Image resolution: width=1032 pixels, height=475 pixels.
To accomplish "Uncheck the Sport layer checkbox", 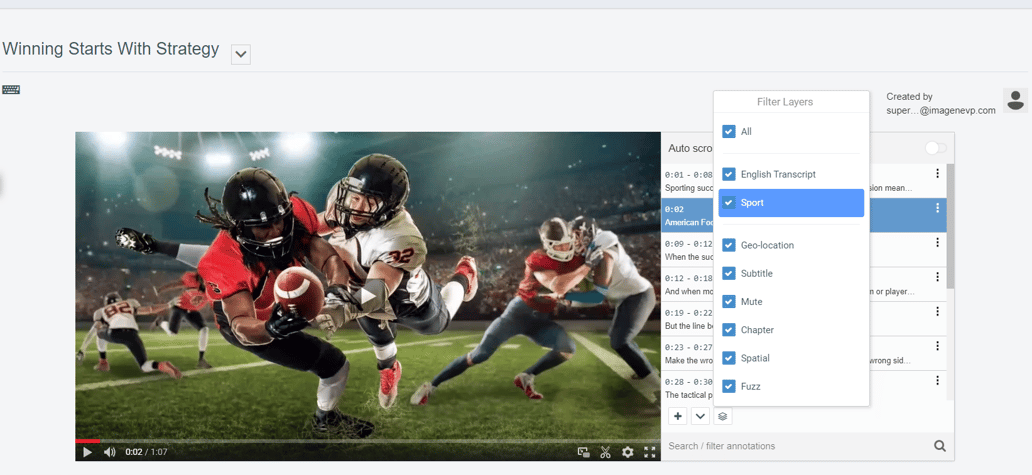I will click(729, 203).
